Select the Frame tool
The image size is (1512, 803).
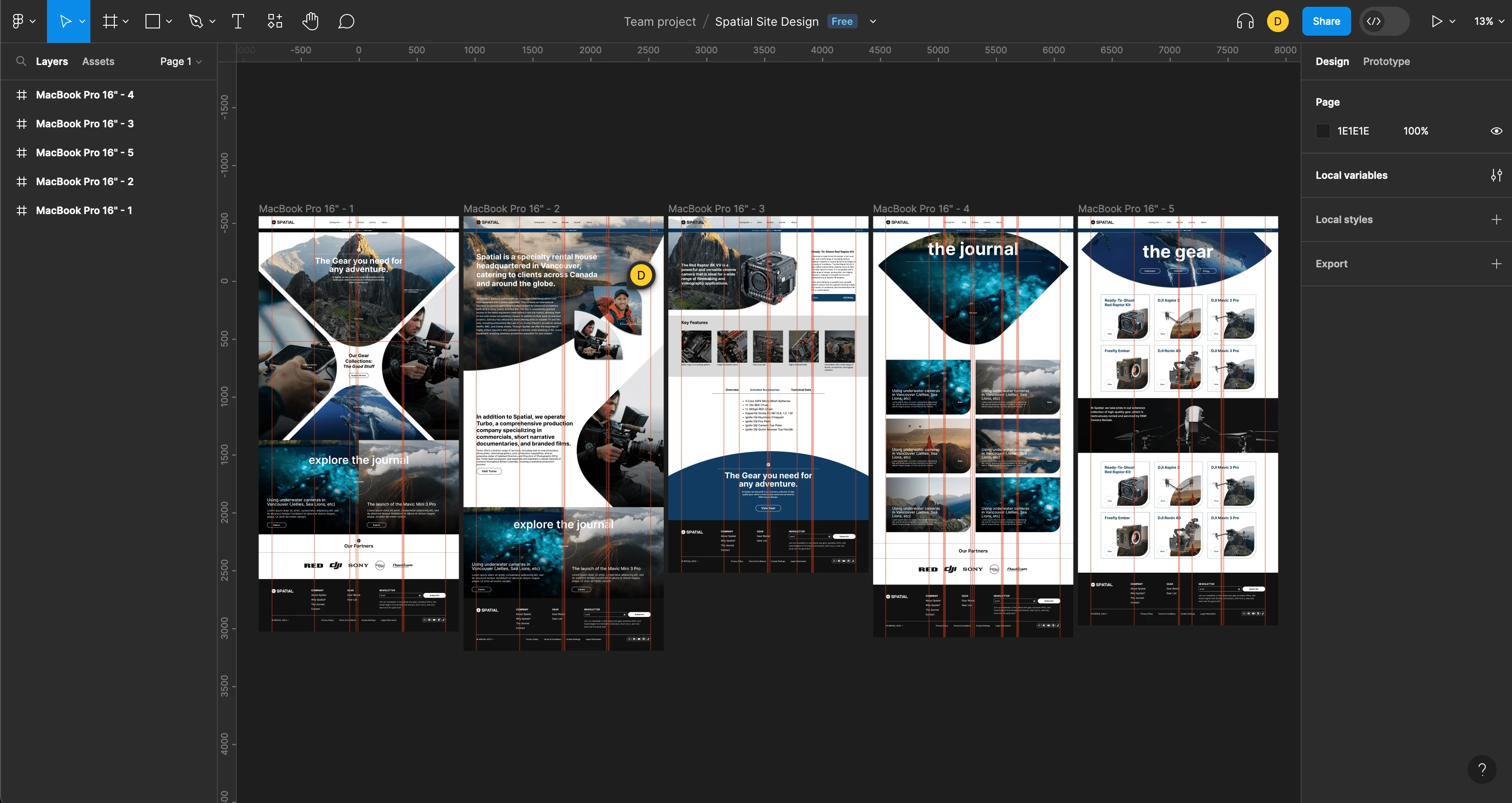(x=110, y=22)
